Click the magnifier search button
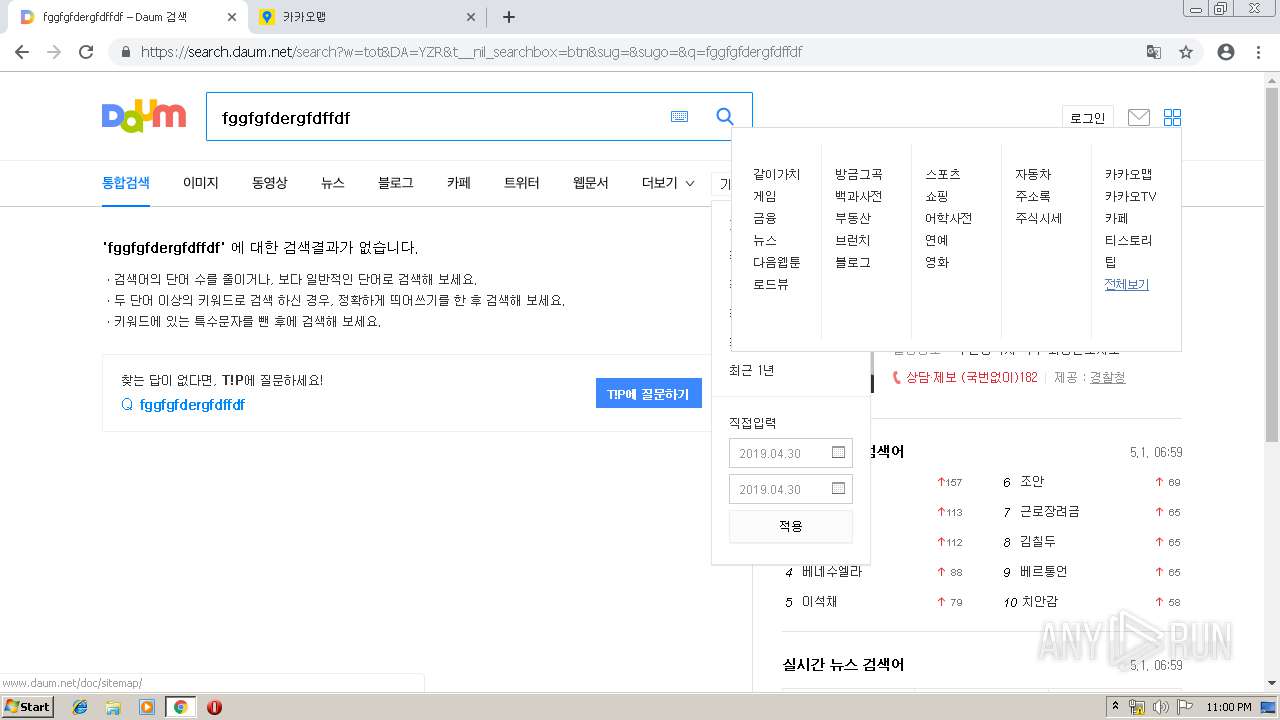Viewport: 1280px width, 720px height. tap(725, 117)
